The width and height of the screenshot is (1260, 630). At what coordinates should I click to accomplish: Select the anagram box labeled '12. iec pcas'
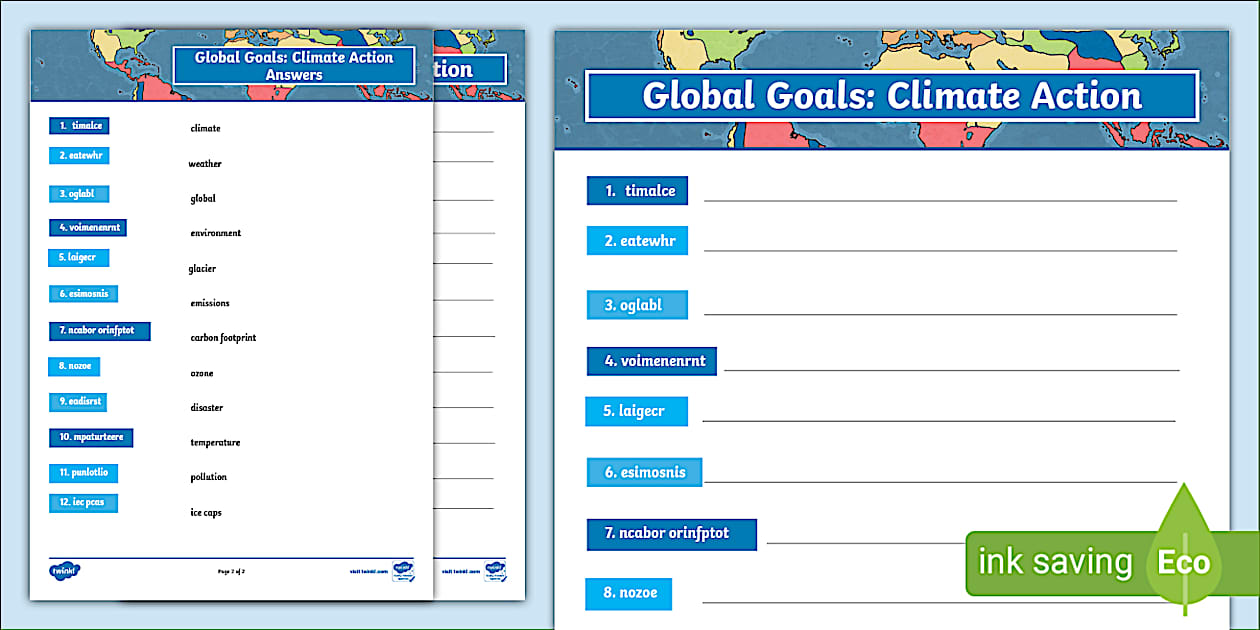(x=84, y=503)
